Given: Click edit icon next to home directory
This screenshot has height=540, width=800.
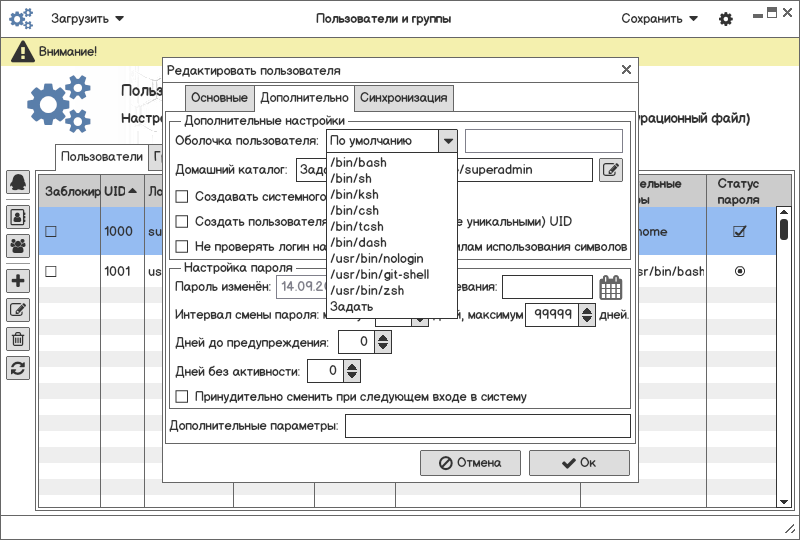Looking at the screenshot, I should point(610,170).
